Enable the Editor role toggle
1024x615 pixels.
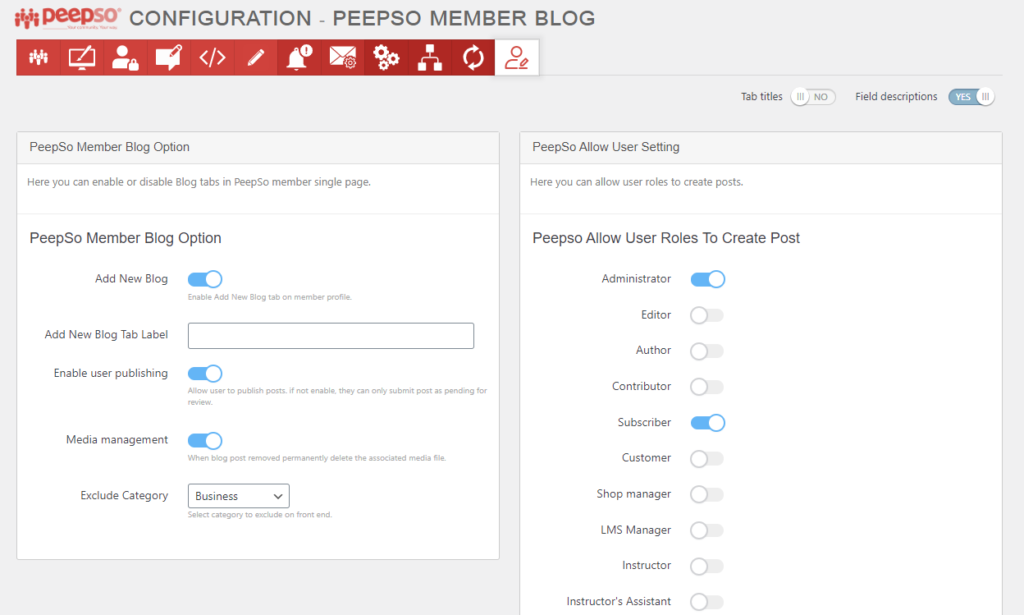click(707, 315)
